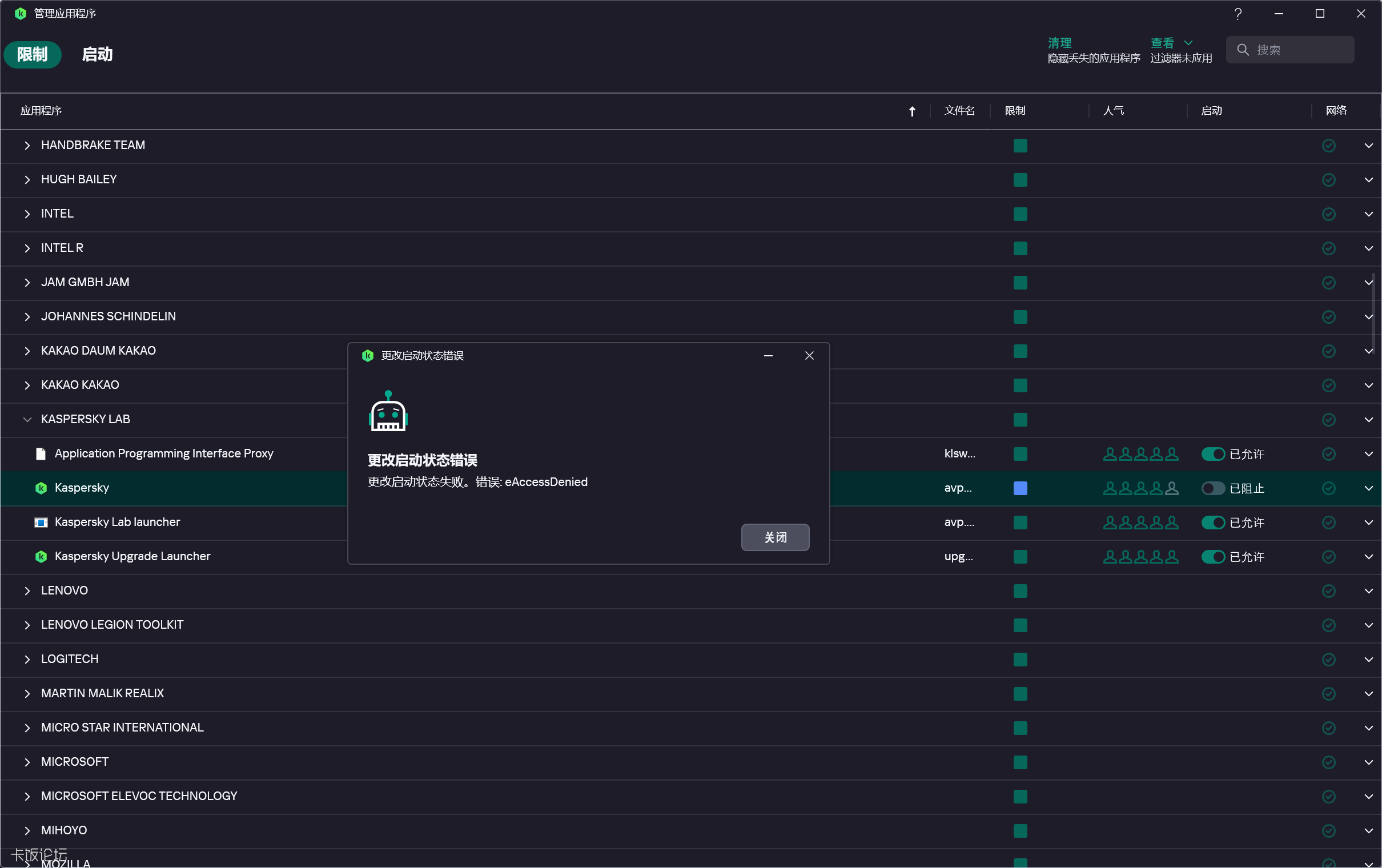Close the error dialog with X
Viewport: 1382px width, 868px height.
coord(809,355)
